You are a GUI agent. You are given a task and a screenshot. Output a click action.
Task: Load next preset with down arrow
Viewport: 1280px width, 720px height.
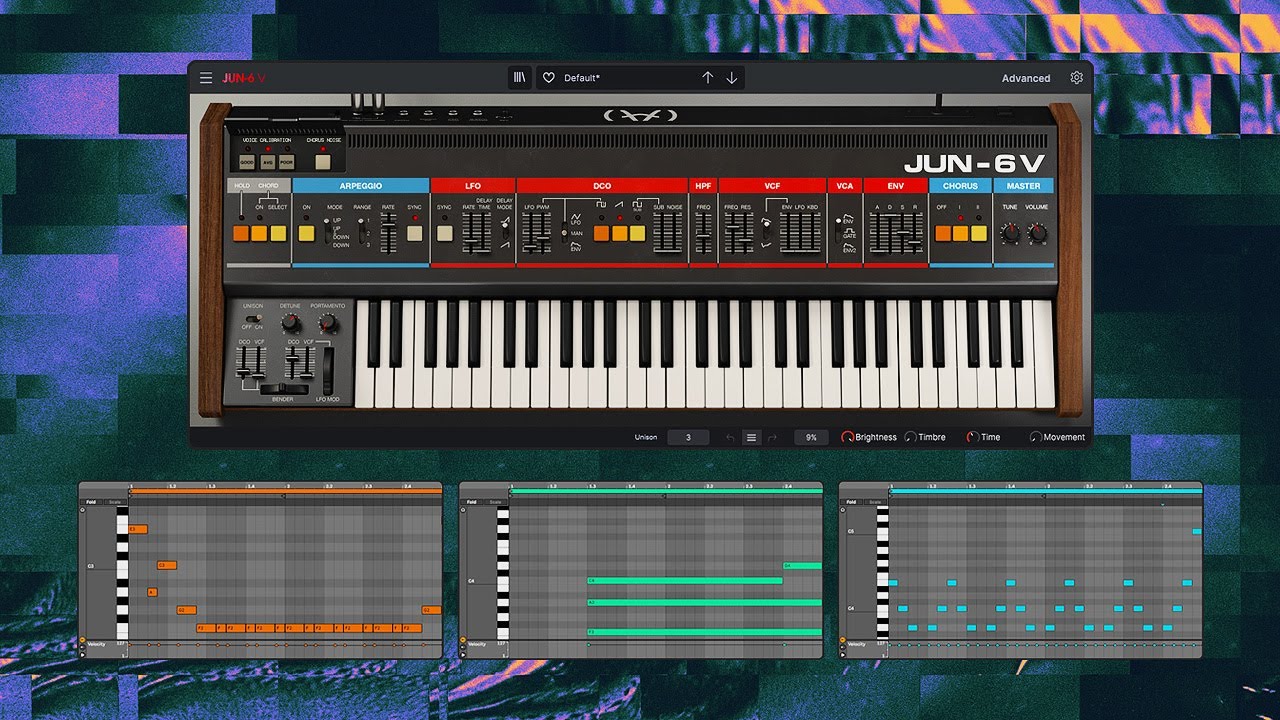coord(732,78)
